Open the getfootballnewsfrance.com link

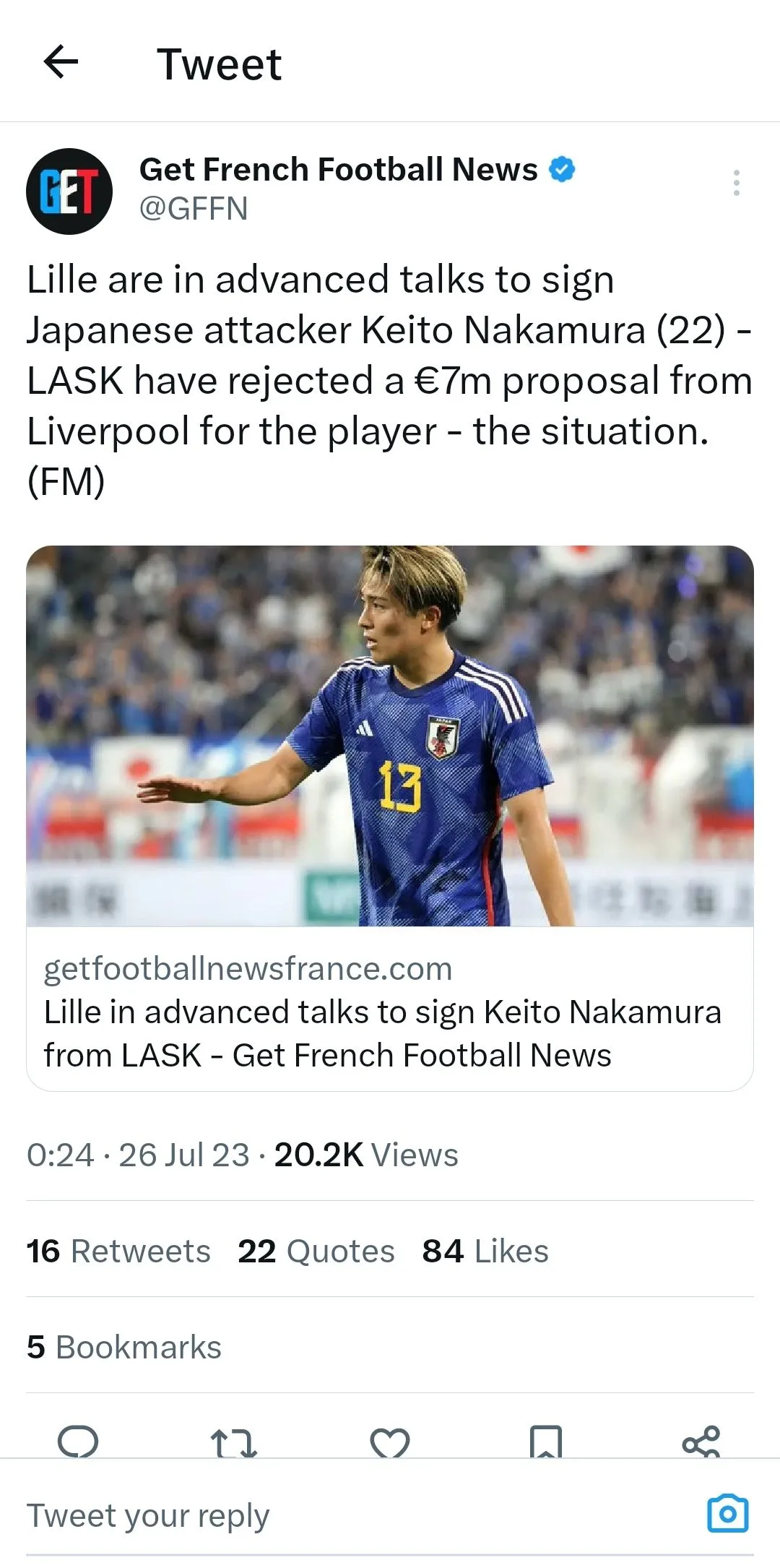click(x=248, y=968)
